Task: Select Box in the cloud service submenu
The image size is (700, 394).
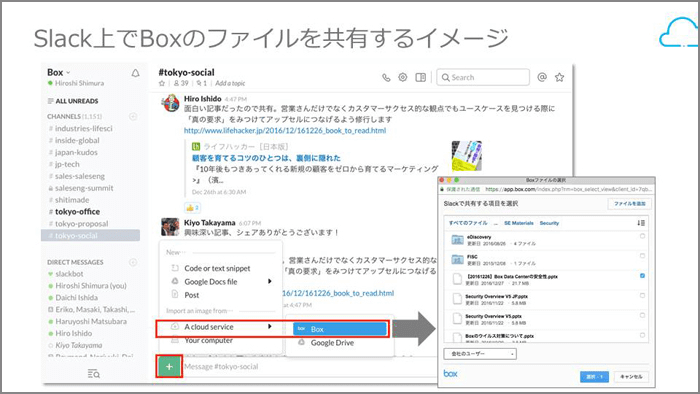Action: click(x=340, y=329)
